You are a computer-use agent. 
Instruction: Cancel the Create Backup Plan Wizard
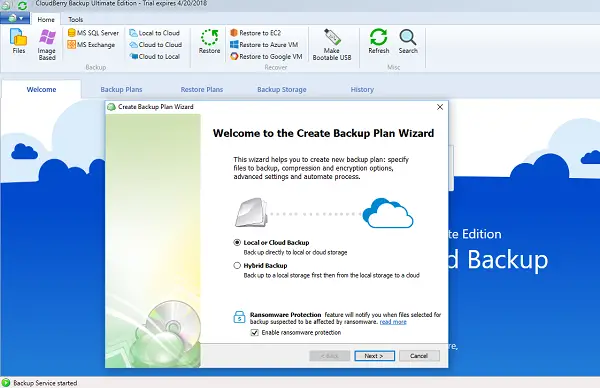click(x=419, y=356)
